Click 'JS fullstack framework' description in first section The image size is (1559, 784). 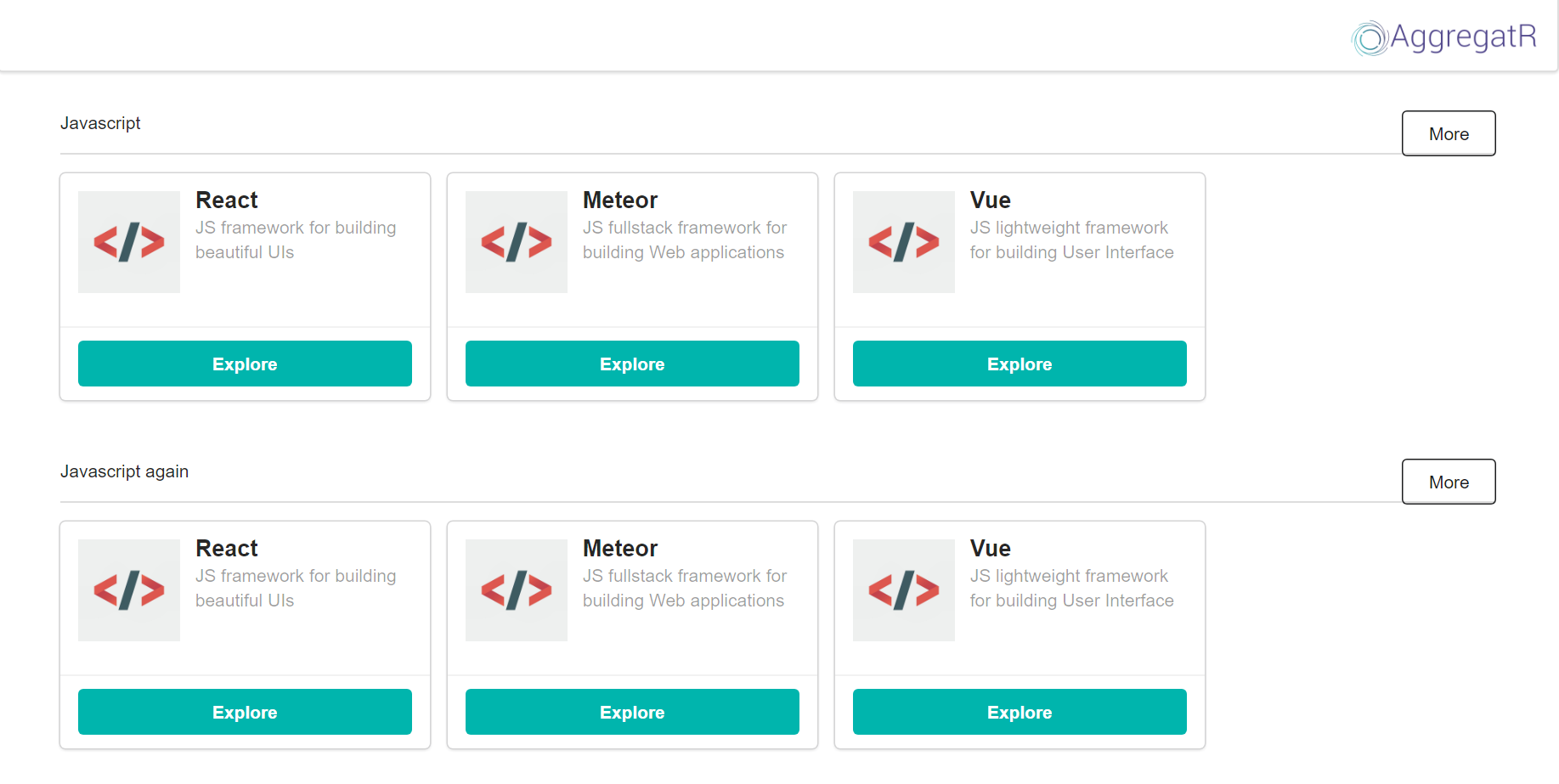(x=685, y=240)
